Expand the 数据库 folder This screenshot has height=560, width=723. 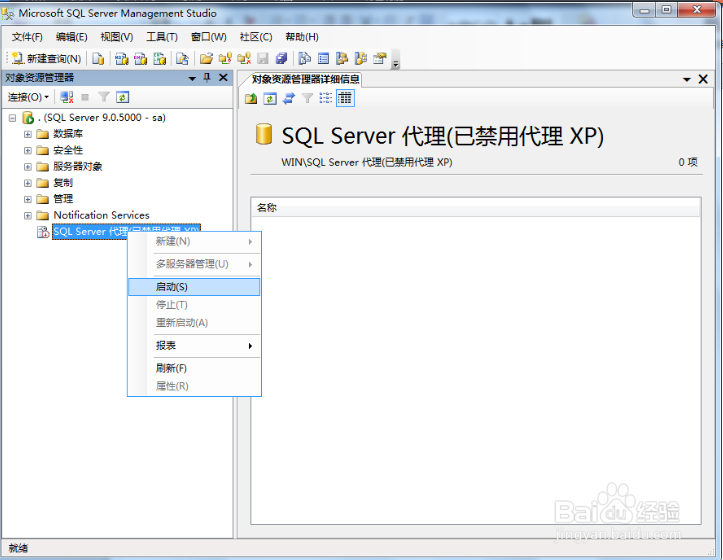(x=28, y=134)
